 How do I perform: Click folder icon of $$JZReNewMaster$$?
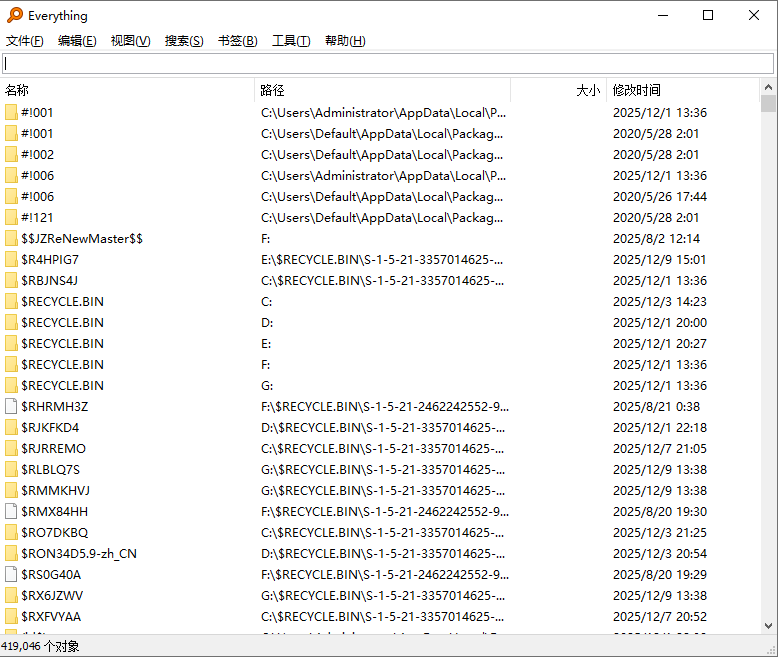point(11,239)
